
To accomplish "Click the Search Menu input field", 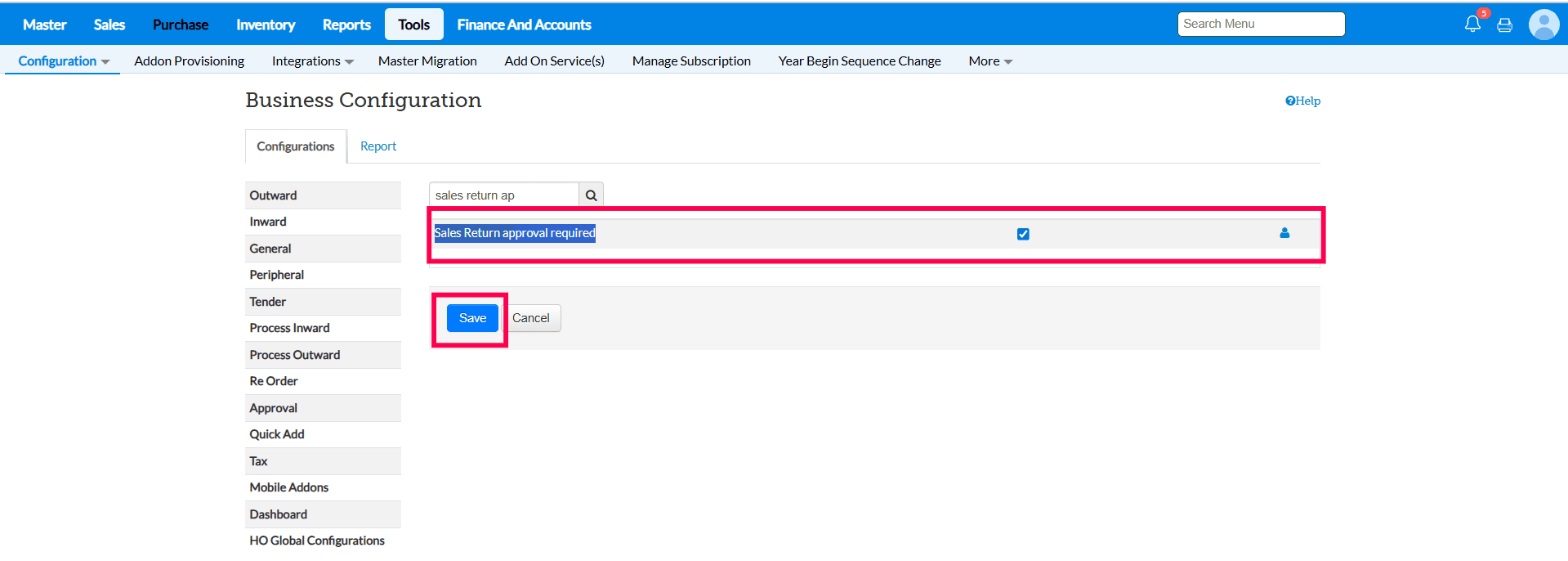I will (x=1260, y=24).
